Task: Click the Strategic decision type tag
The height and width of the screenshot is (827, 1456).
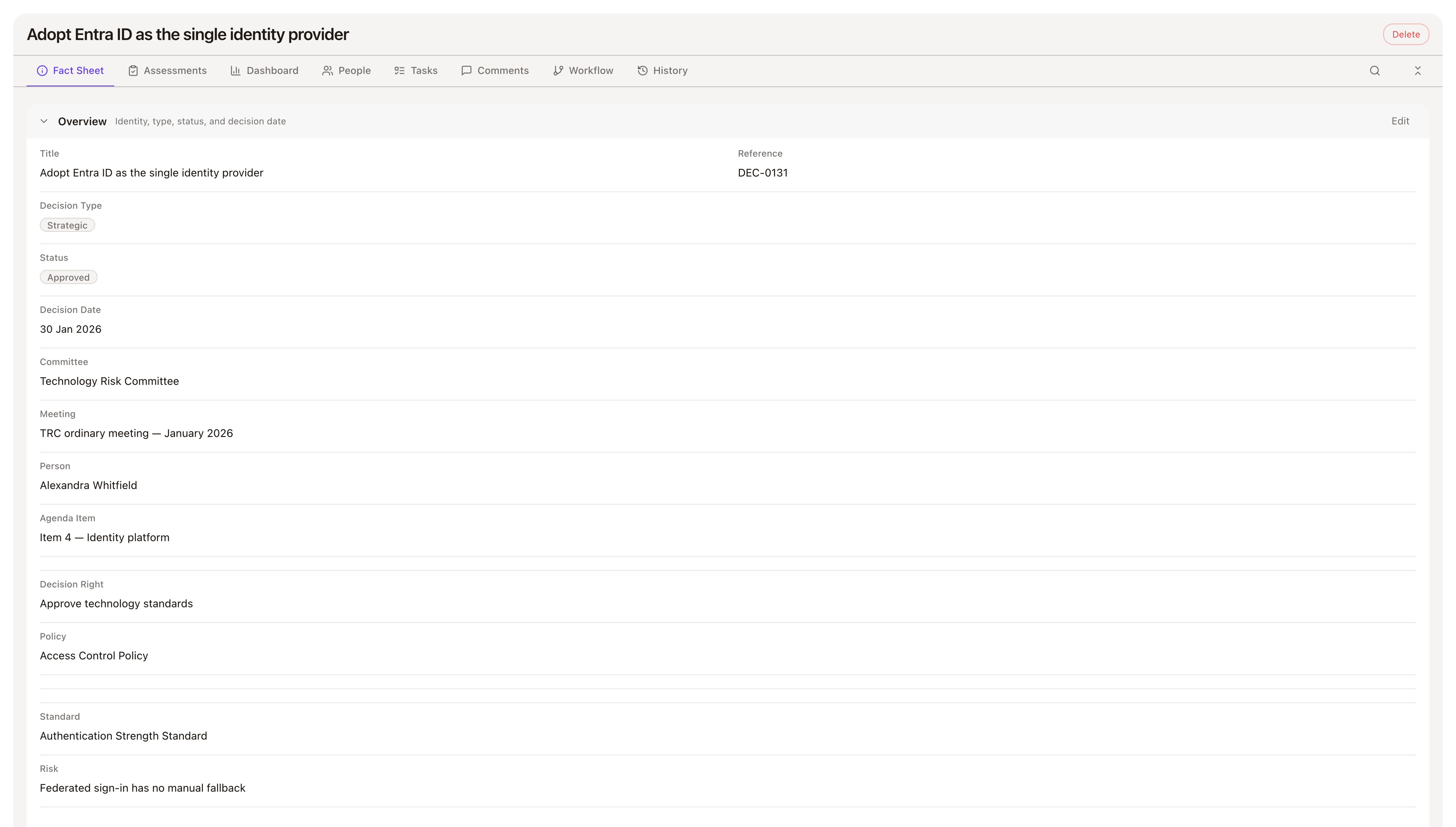Action: (x=67, y=225)
